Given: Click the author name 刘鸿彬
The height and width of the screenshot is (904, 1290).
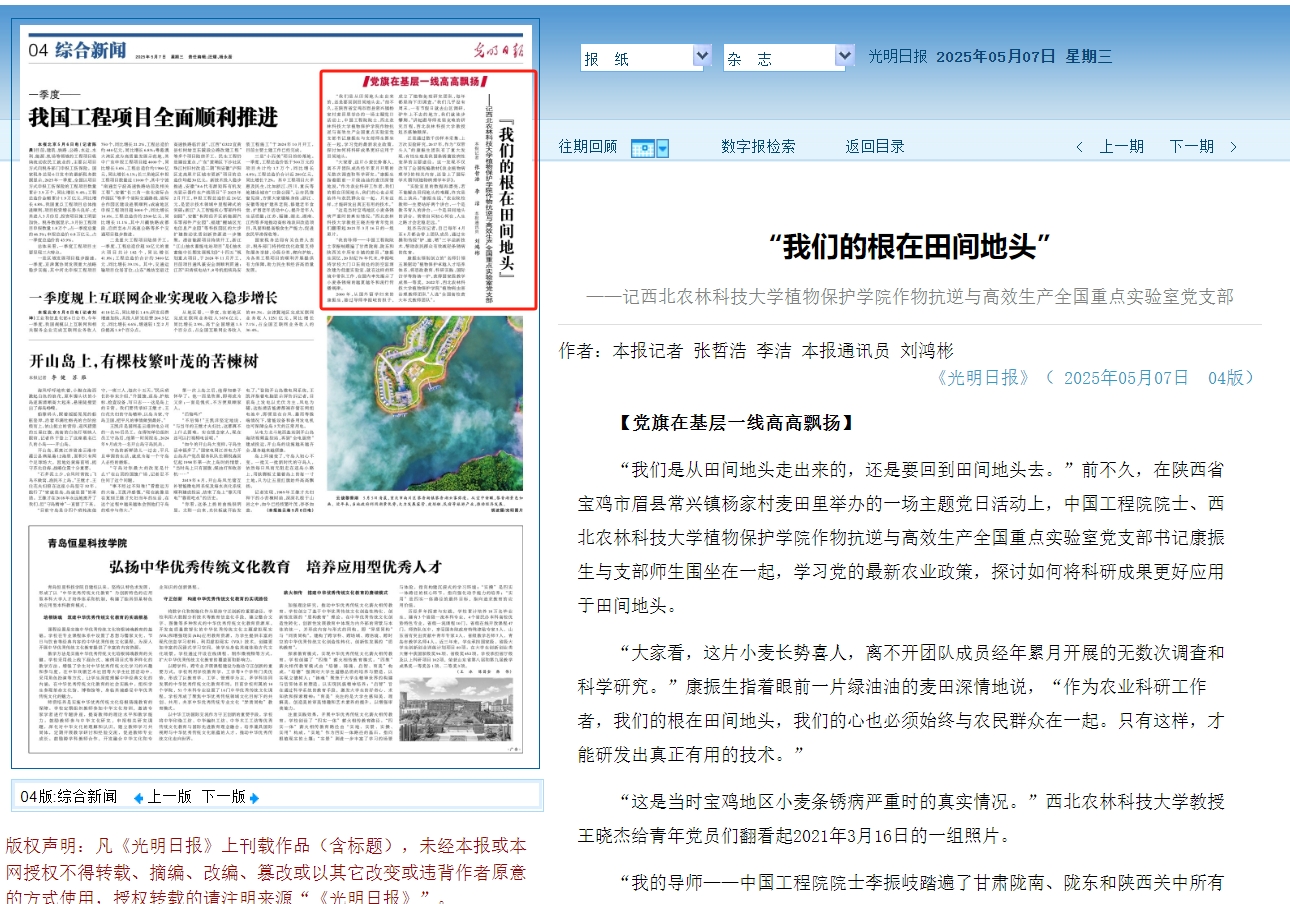Looking at the screenshot, I should 927,351.
